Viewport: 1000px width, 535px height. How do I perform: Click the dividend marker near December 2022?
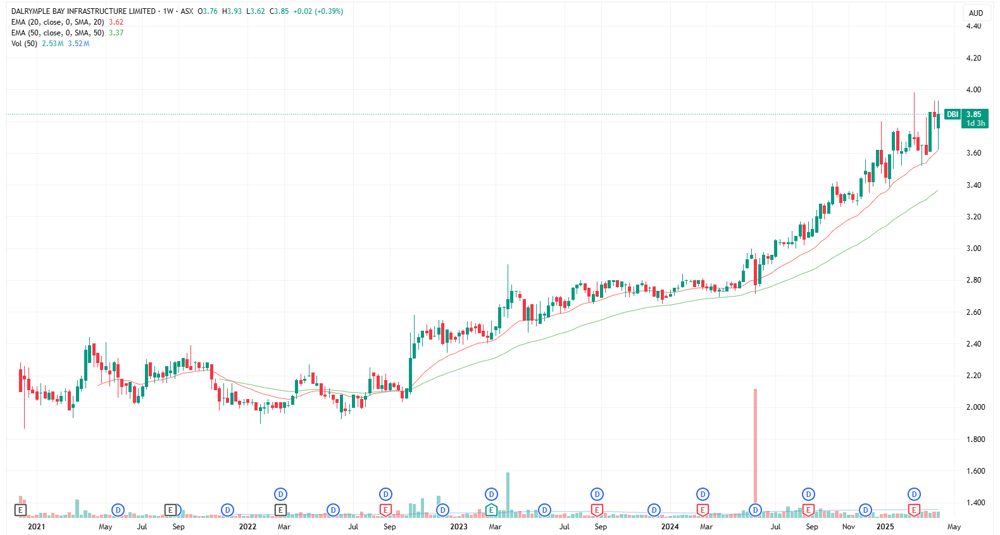point(443,509)
